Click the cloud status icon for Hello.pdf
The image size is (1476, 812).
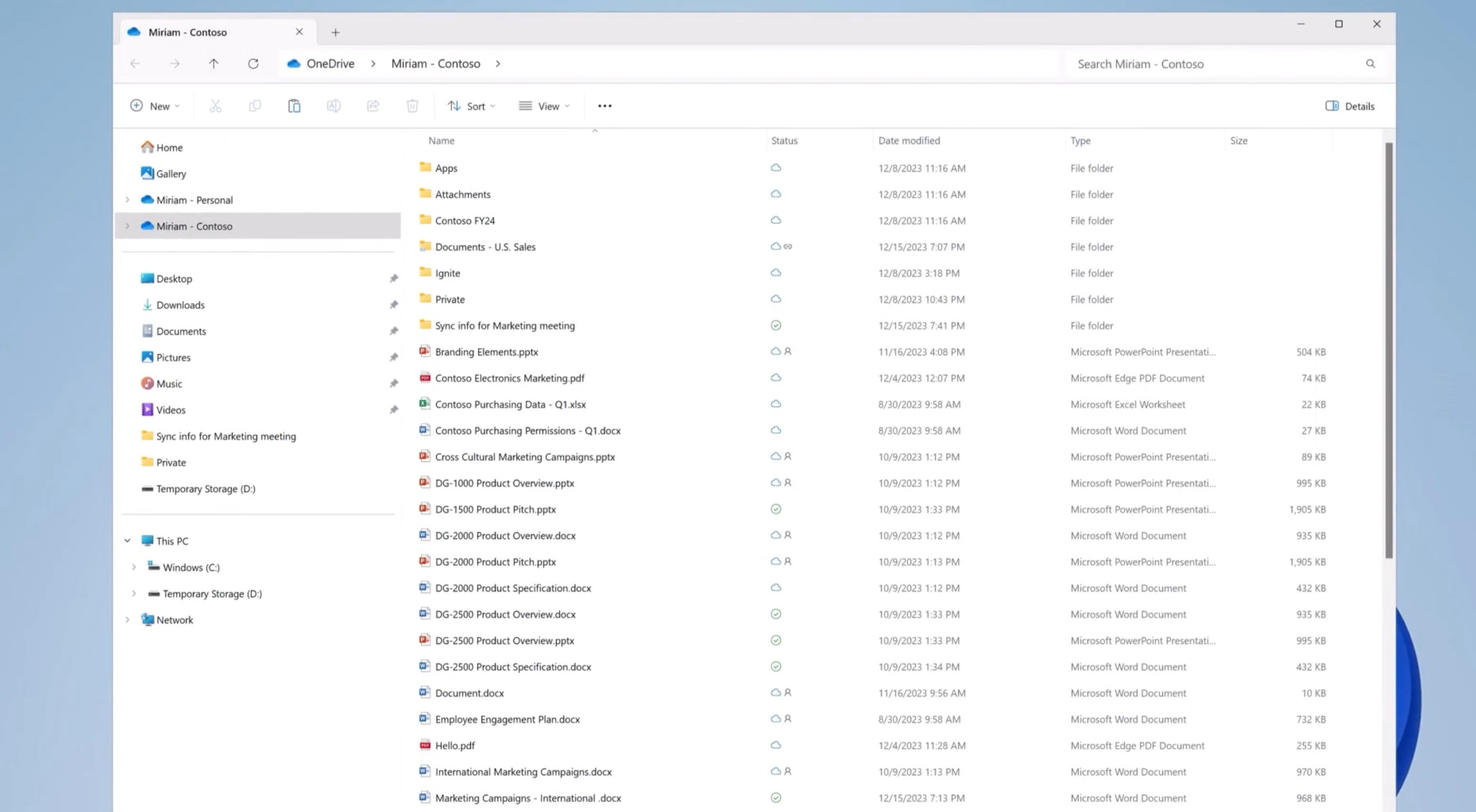[x=776, y=745]
